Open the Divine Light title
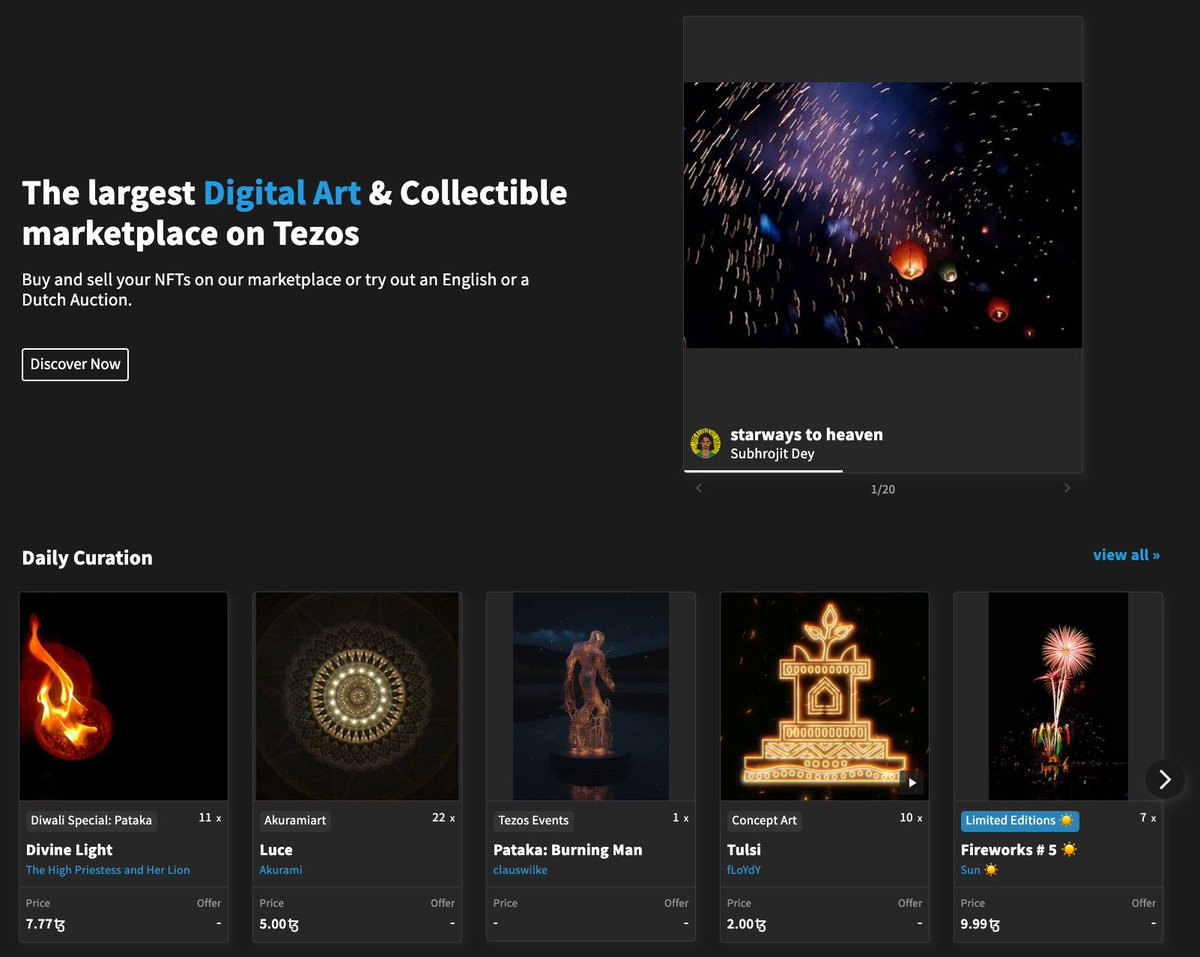This screenshot has width=1200, height=957. click(69, 850)
